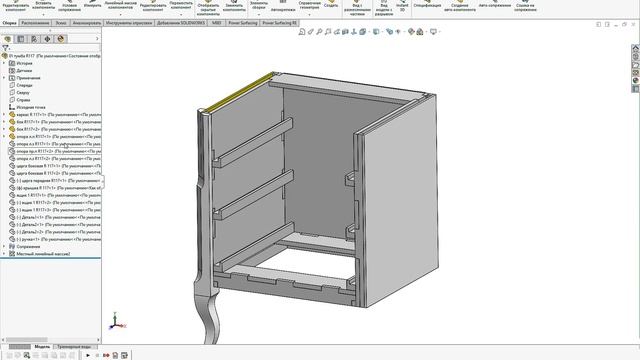Expand the Примечания tree node
This screenshot has height=360, width=640.
(4, 78)
